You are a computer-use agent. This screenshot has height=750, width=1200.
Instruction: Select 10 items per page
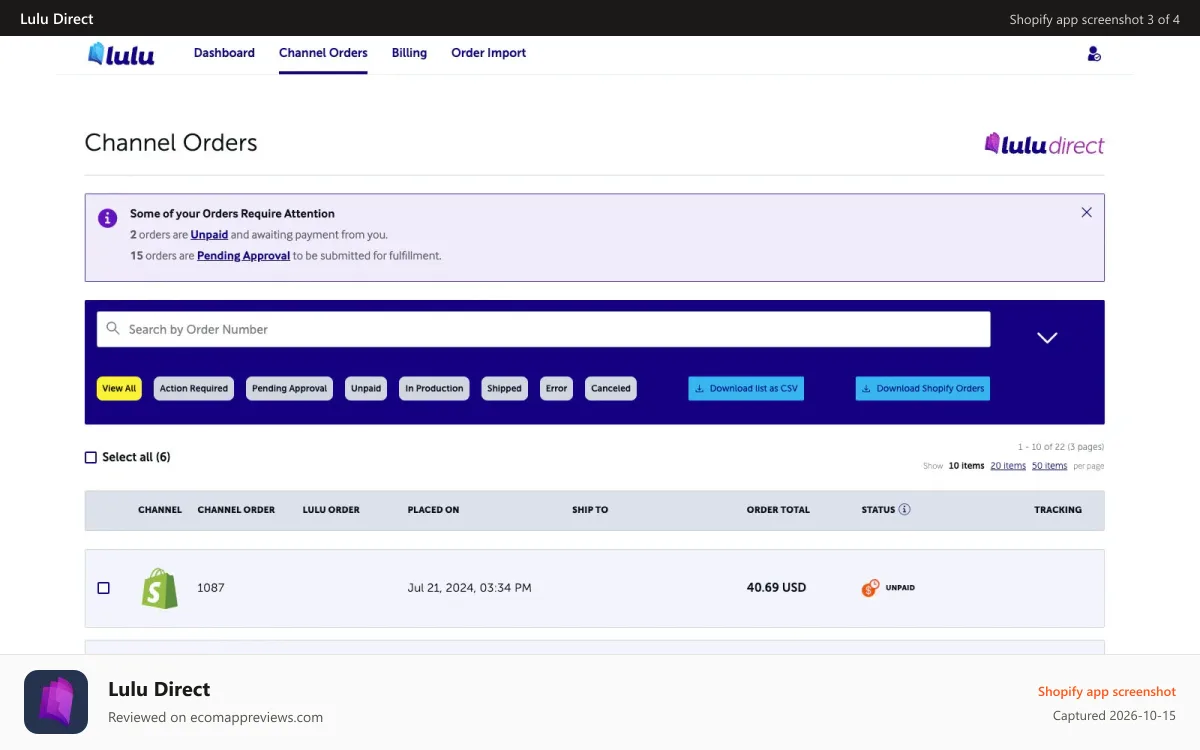966,466
